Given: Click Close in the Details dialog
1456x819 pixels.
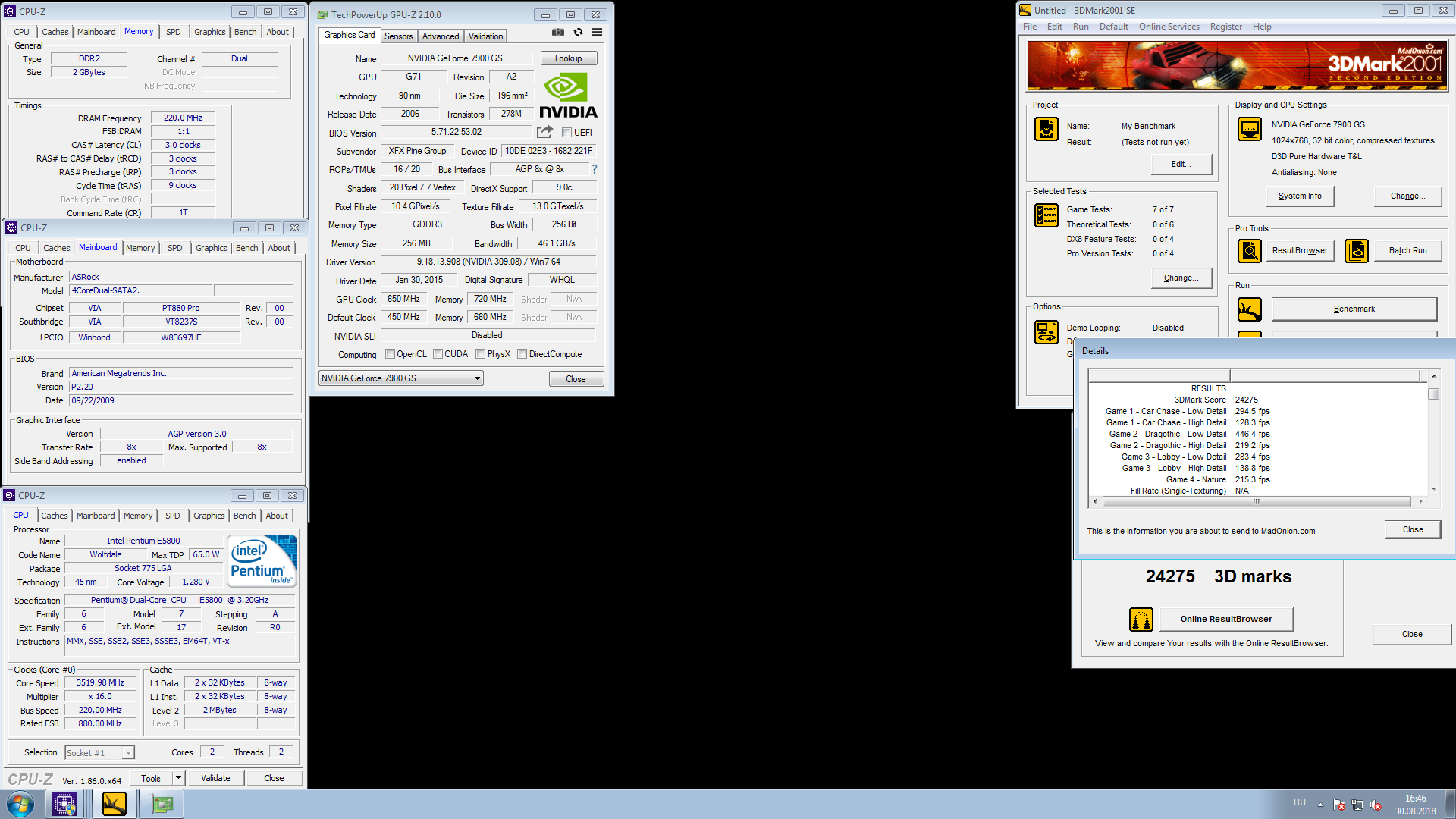Looking at the screenshot, I should click(x=1412, y=529).
